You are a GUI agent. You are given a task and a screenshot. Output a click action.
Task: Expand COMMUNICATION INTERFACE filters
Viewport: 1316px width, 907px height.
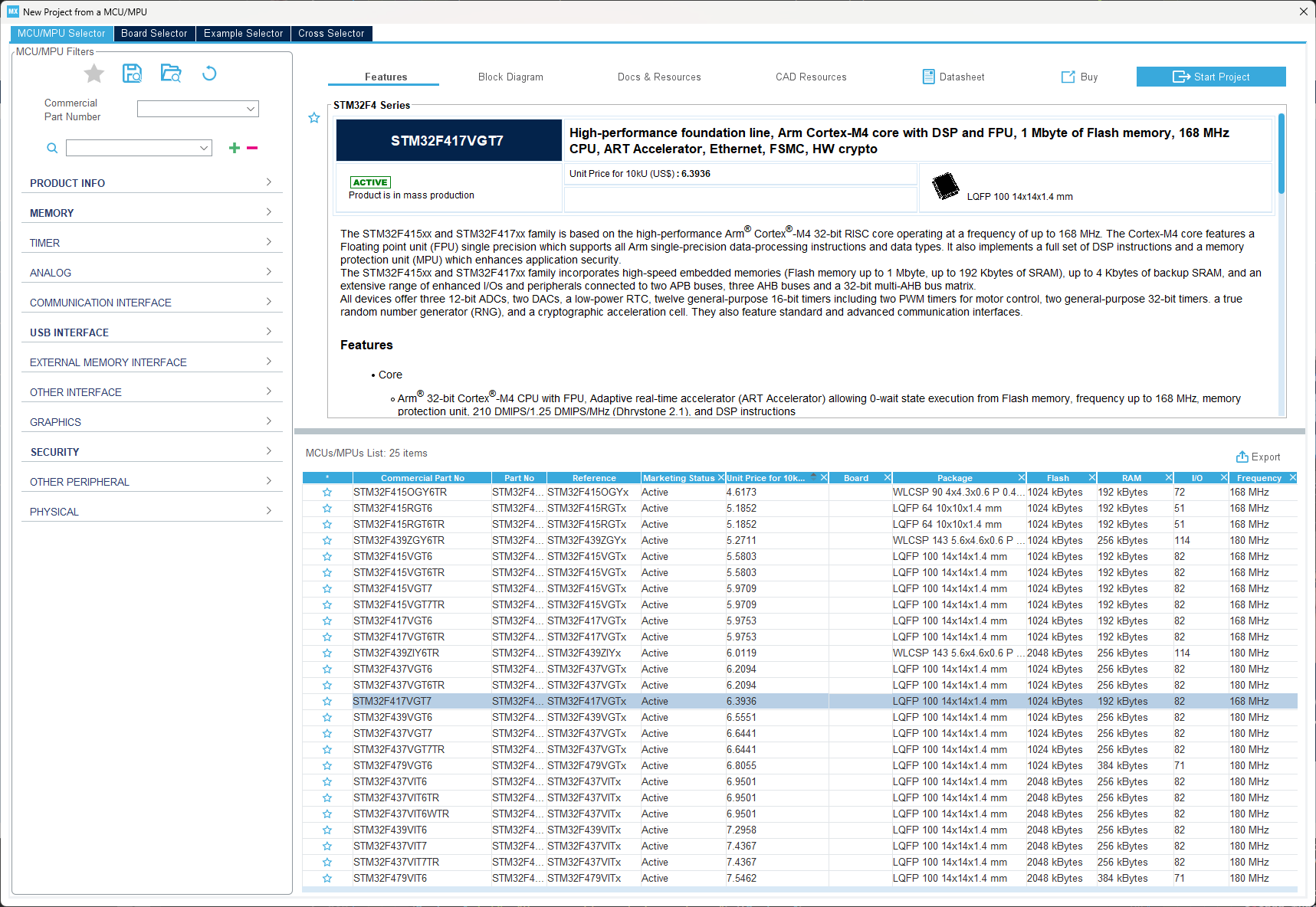point(152,303)
